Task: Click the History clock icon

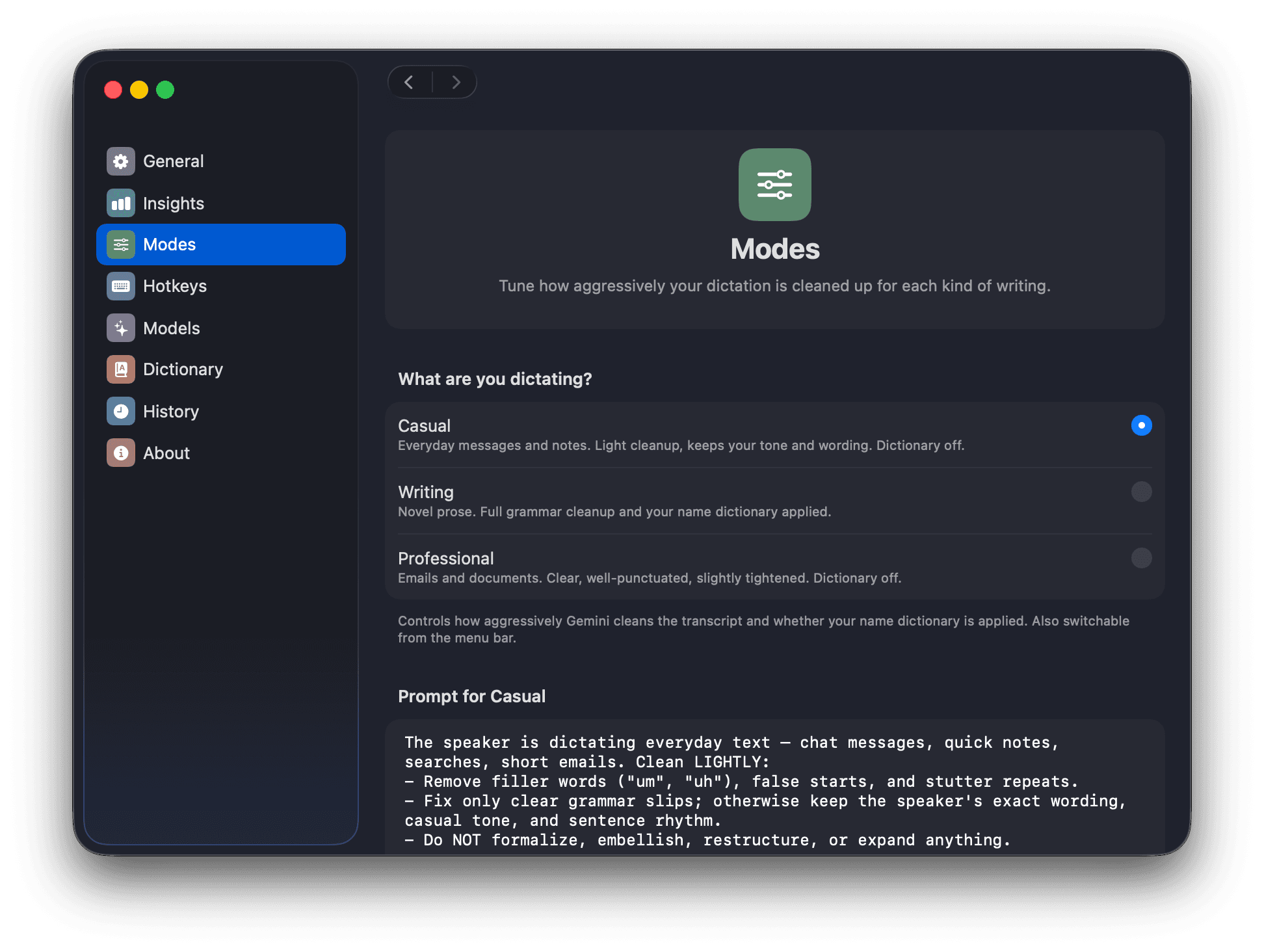Action: 121,411
